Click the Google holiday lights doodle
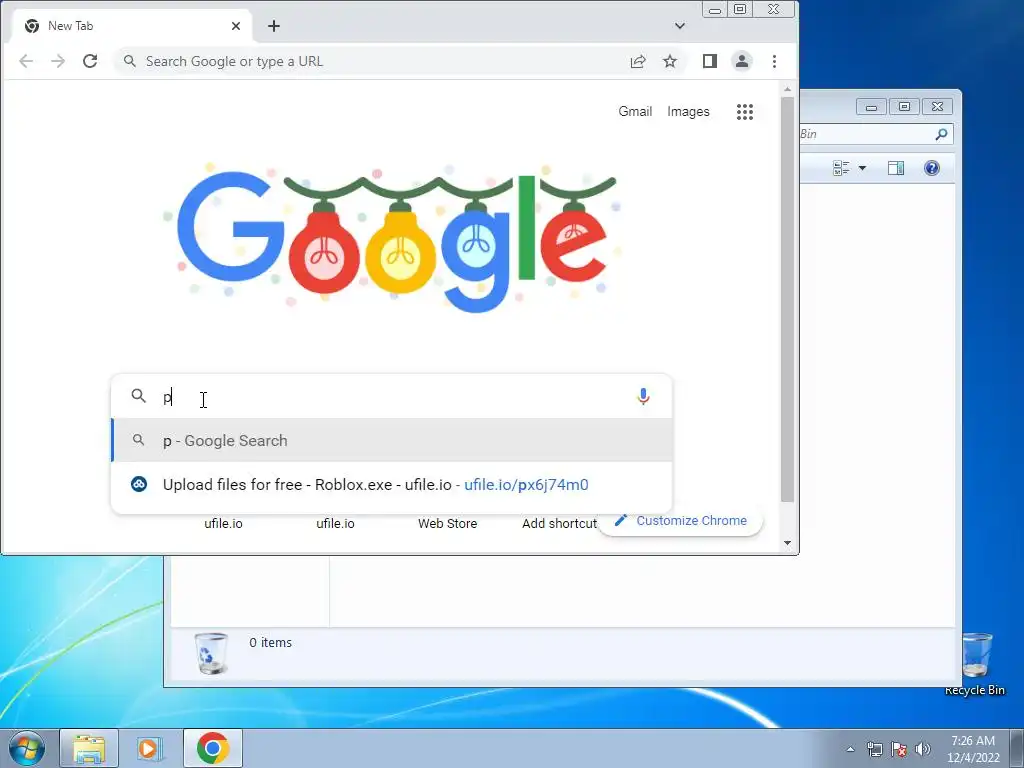 click(x=392, y=236)
